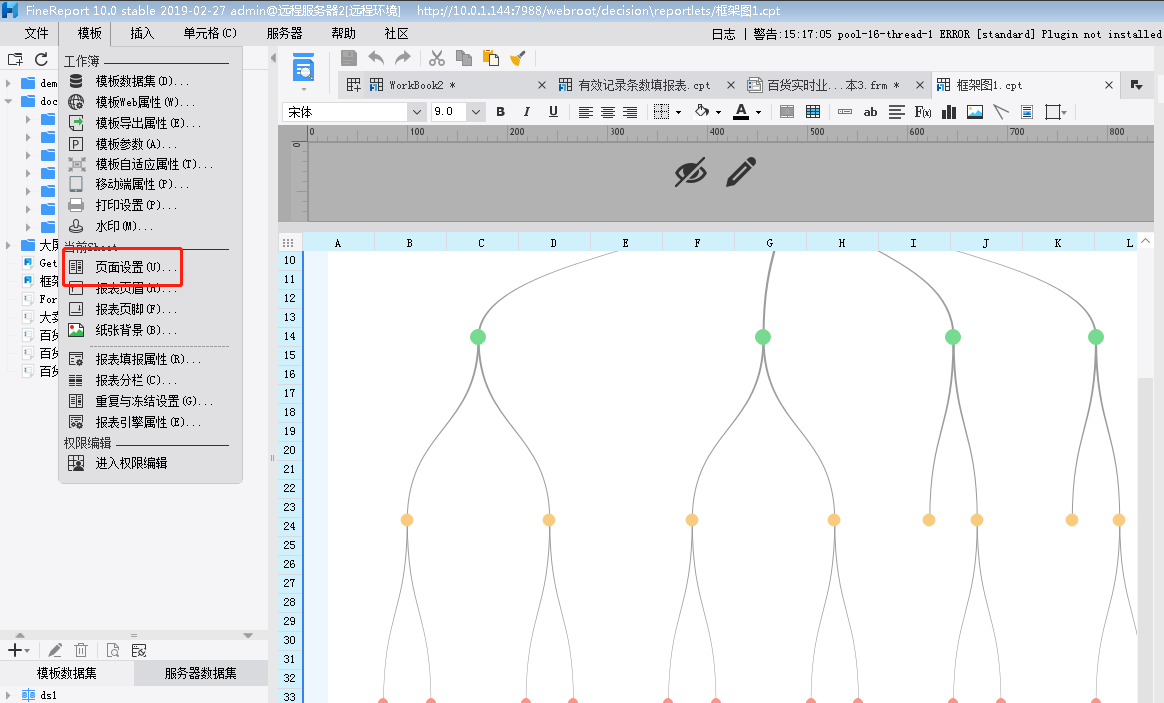Open the add dataset plus dropdown

(19, 650)
